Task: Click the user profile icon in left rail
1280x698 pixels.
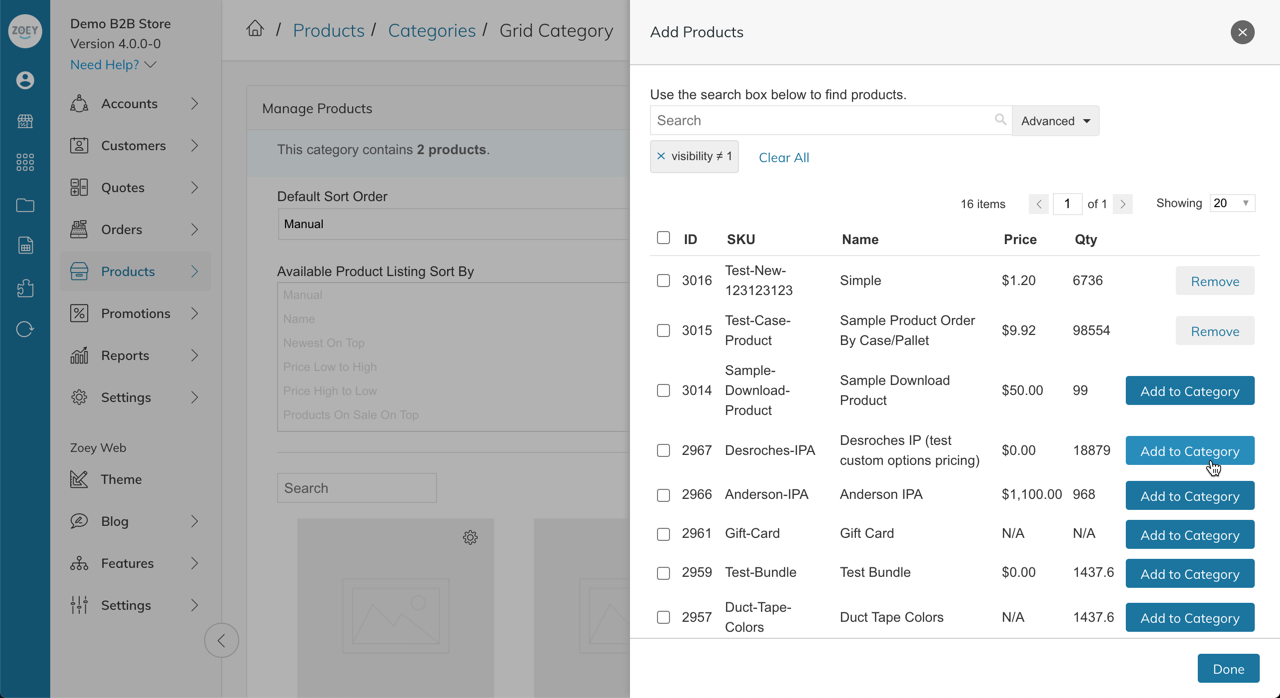Action: (x=25, y=80)
